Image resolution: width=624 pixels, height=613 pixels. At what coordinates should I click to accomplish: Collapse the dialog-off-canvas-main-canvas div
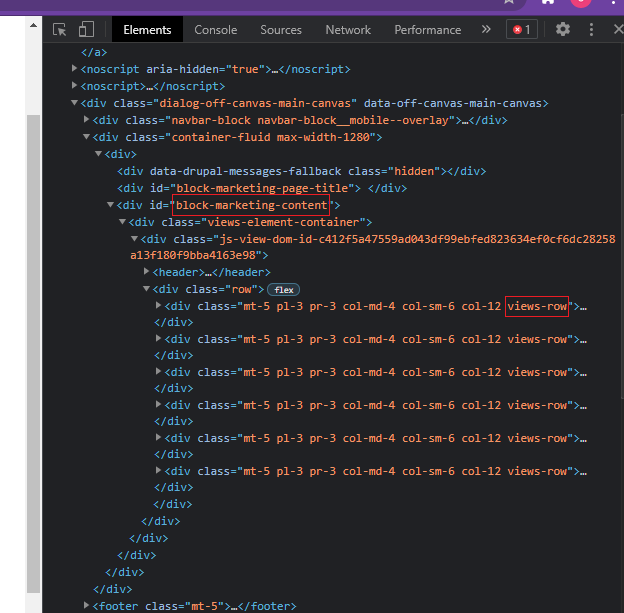pos(74,103)
